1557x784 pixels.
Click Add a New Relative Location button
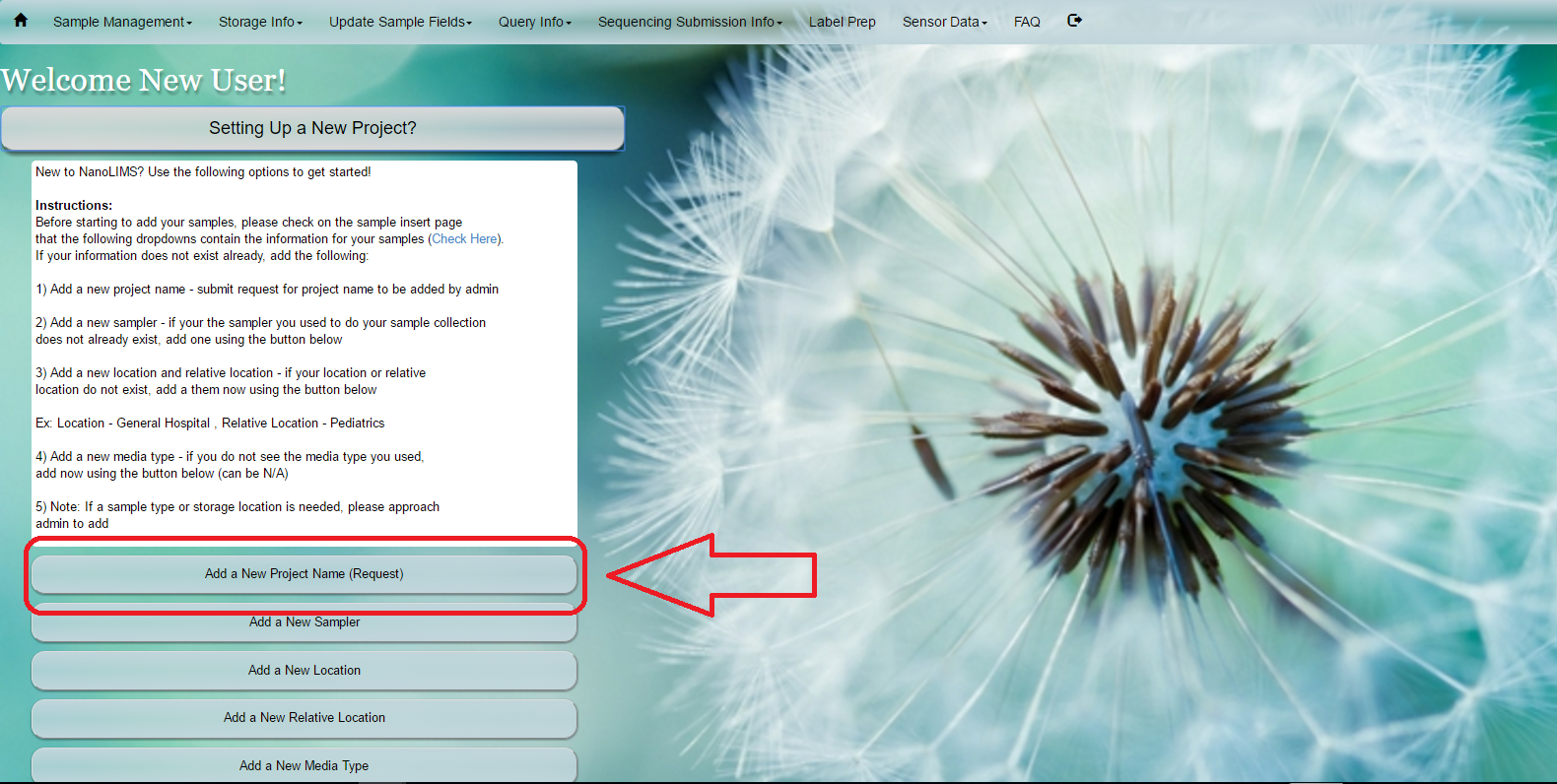point(304,718)
